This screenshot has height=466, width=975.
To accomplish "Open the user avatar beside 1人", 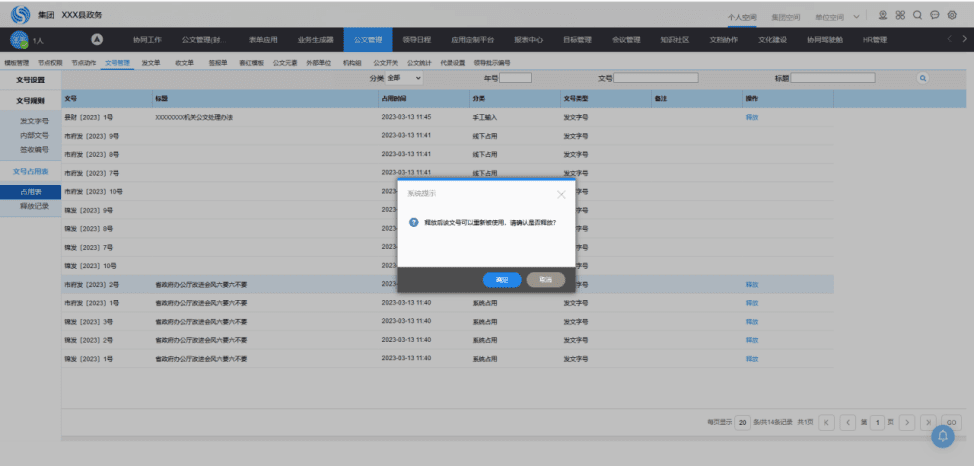I will point(19,40).
